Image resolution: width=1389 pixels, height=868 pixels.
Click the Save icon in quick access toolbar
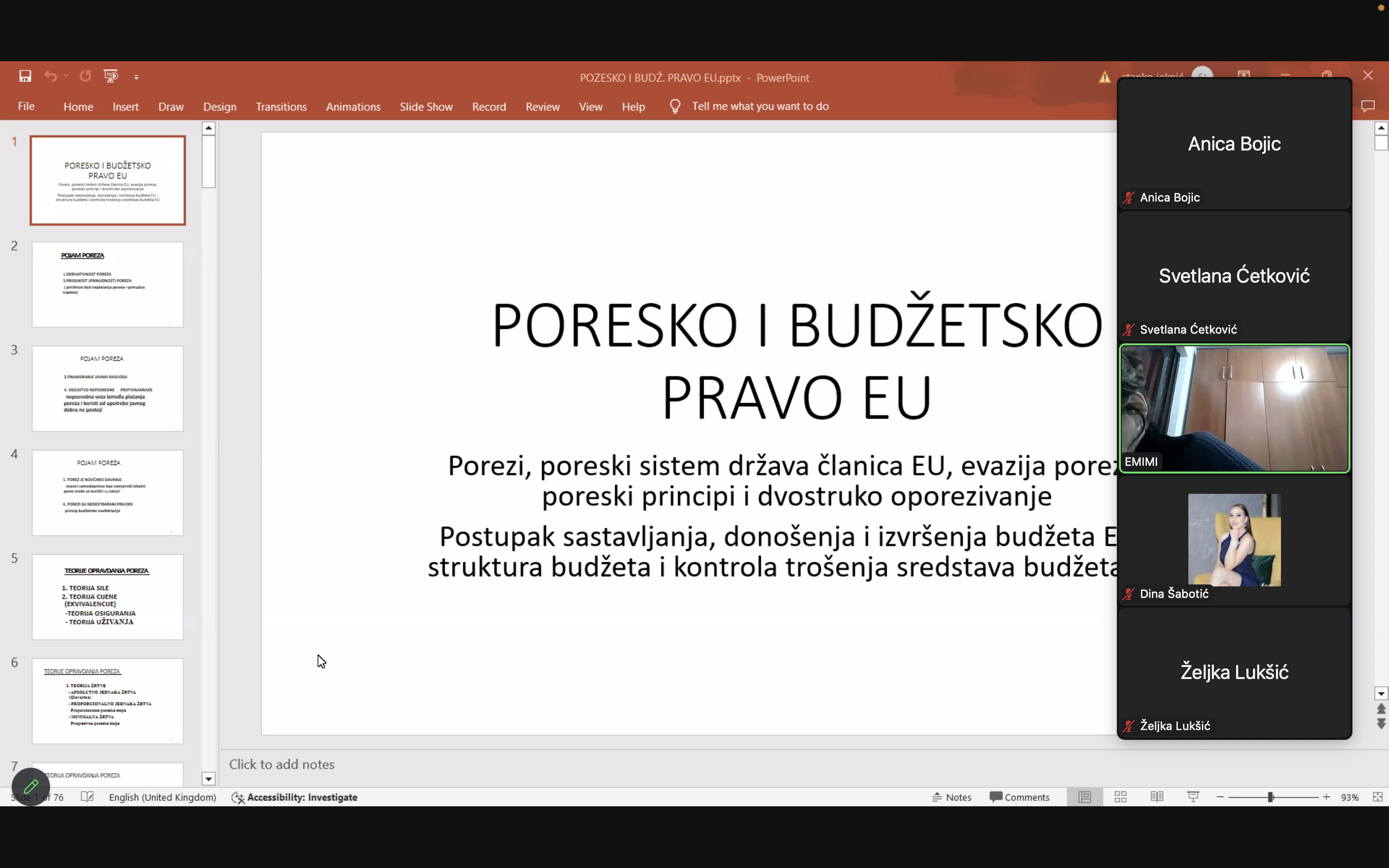click(x=25, y=76)
